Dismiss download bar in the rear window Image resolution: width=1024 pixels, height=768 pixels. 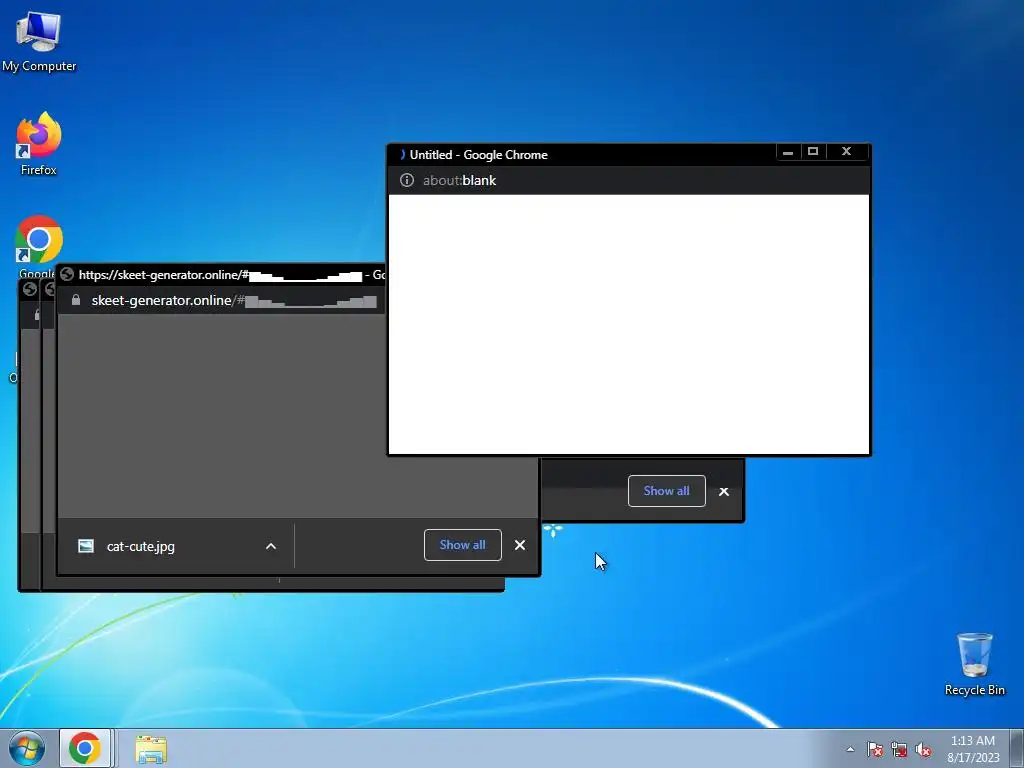(724, 492)
